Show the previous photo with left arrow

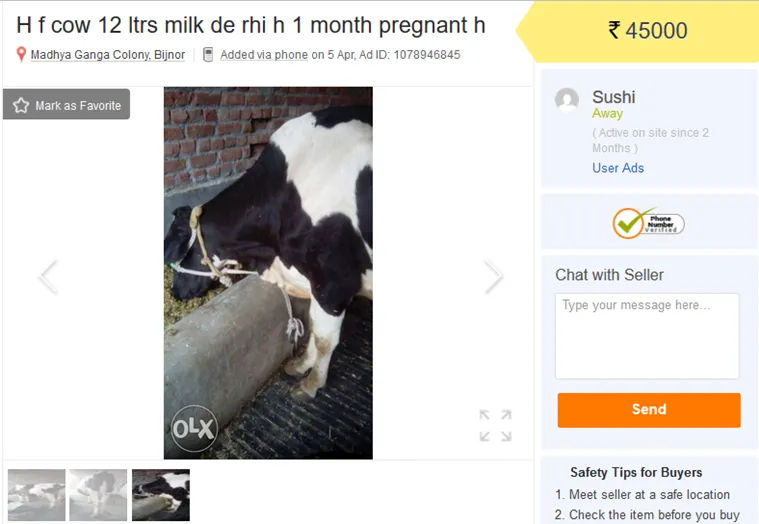(x=48, y=277)
